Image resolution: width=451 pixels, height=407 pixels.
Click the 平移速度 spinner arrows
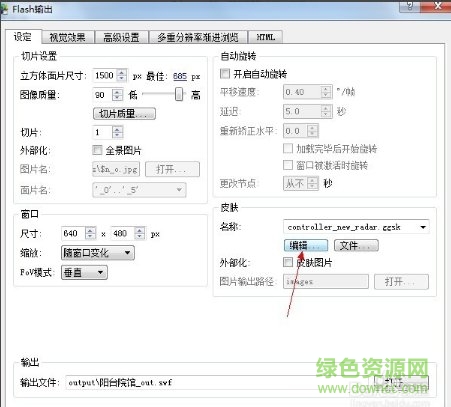326,92
